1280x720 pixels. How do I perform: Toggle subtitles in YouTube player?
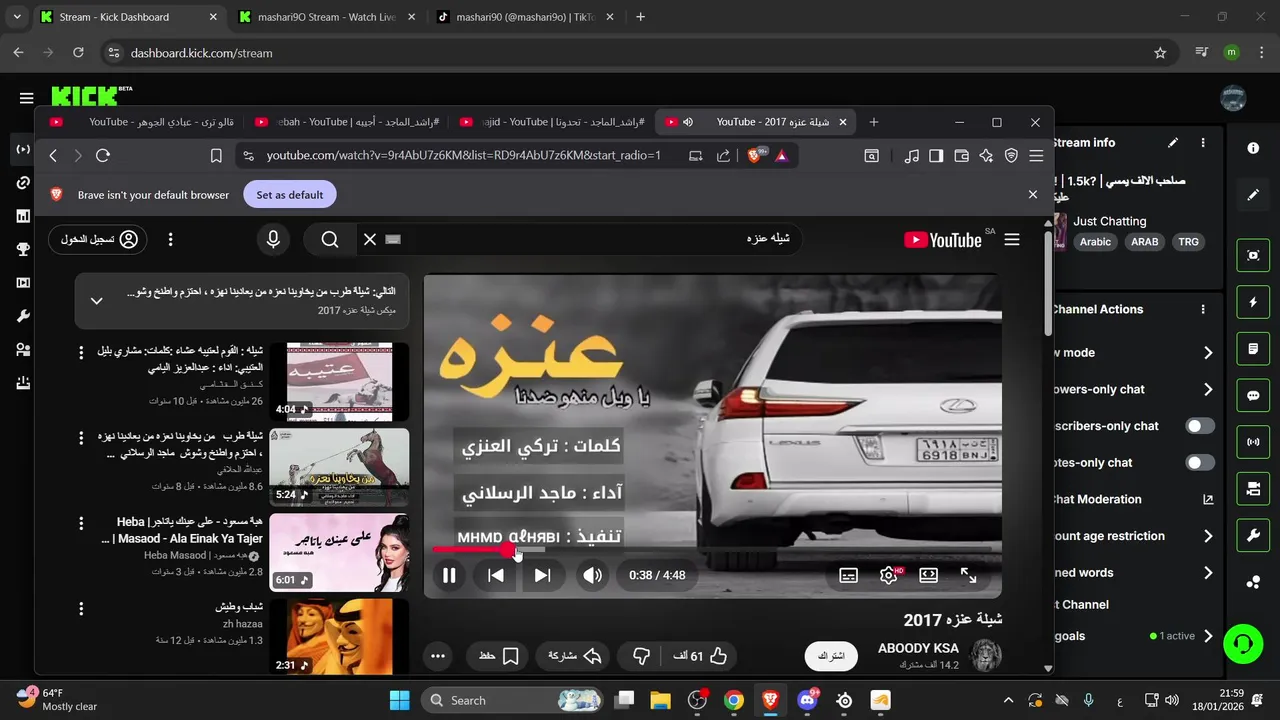coord(848,575)
